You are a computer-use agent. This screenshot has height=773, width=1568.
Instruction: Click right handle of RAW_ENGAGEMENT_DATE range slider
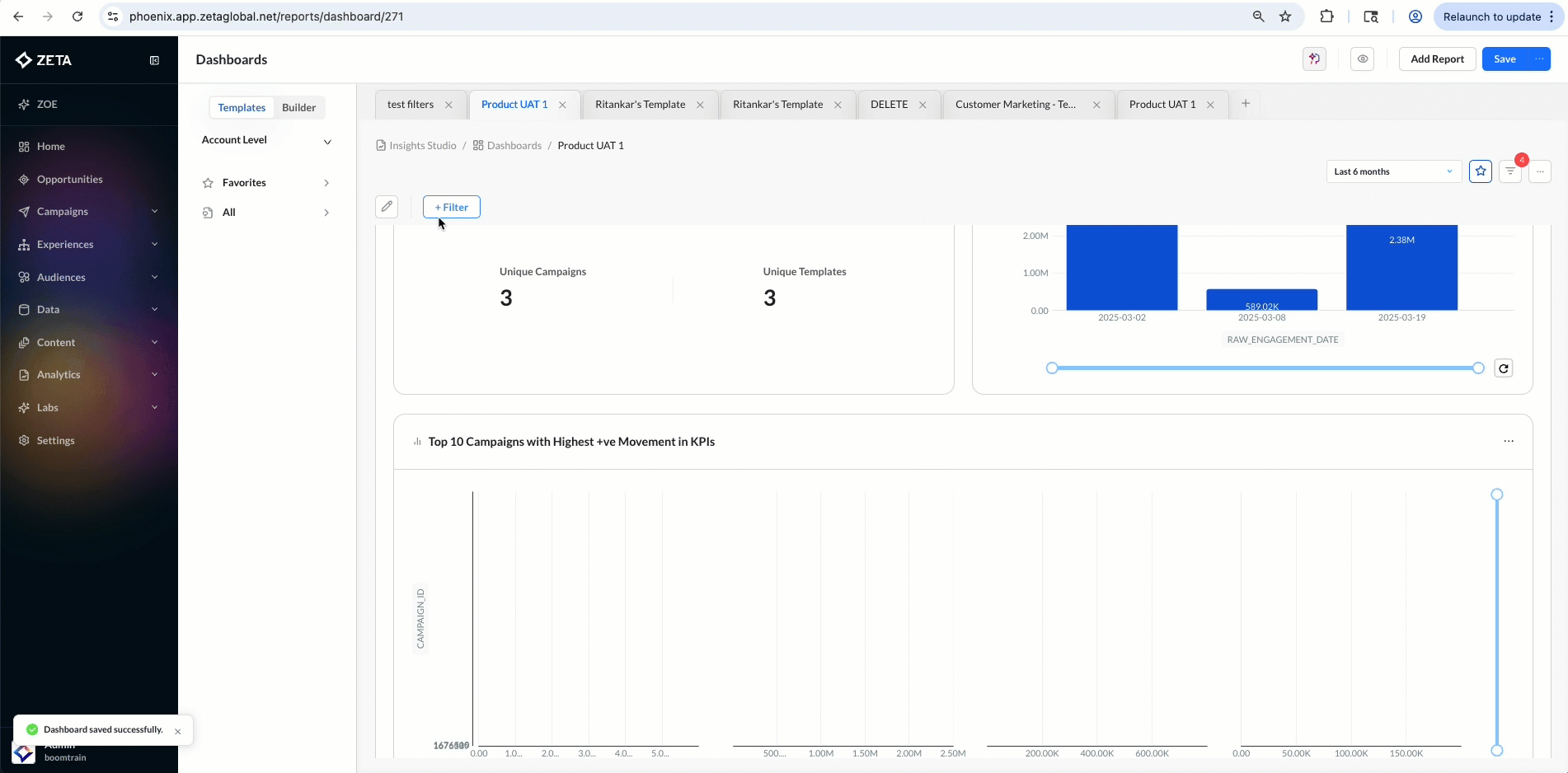[x=1478, y=368]
